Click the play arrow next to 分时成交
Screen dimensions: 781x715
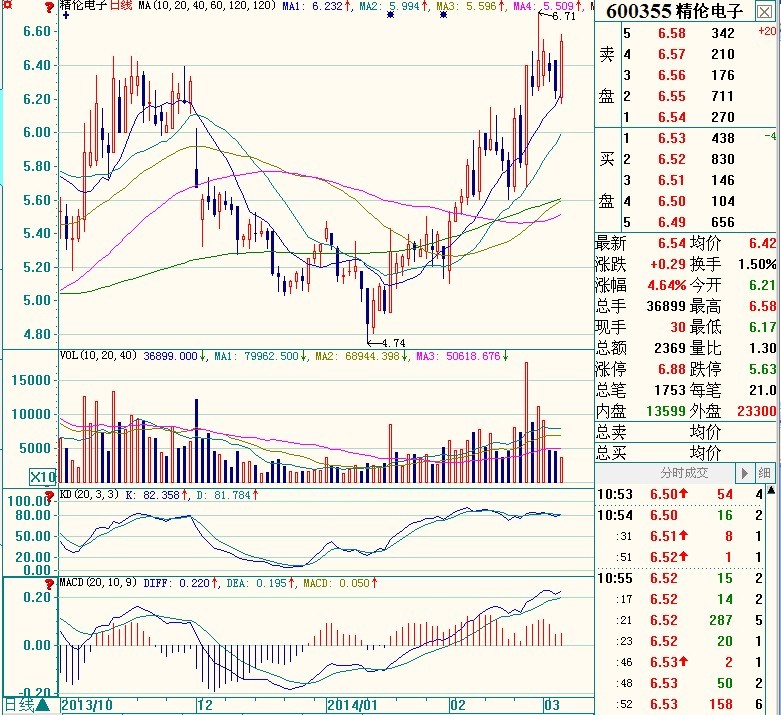[x=744, y=473]
